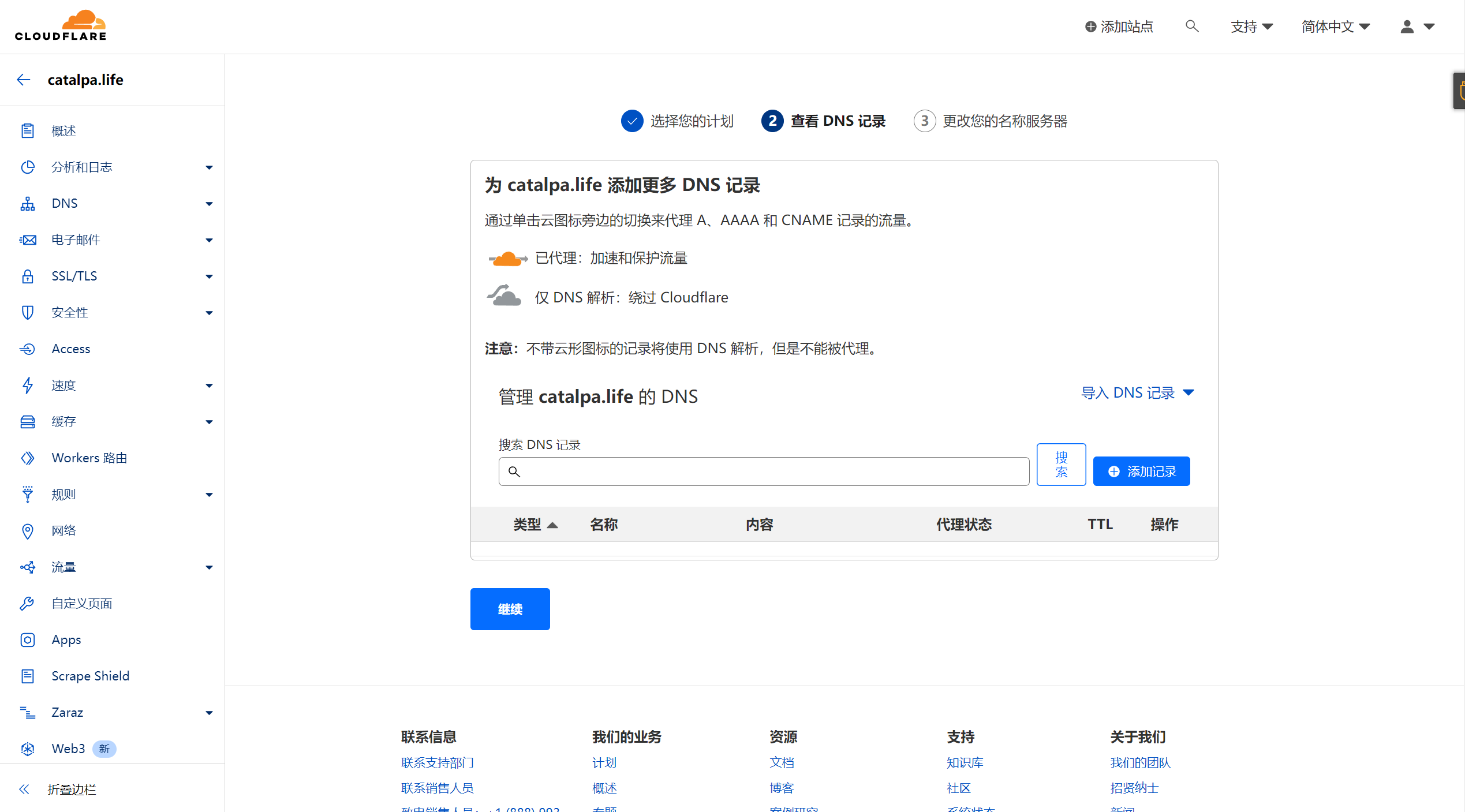Select step 2 查看 DNS 记录
1465x812 pixels.
(823, 121)
